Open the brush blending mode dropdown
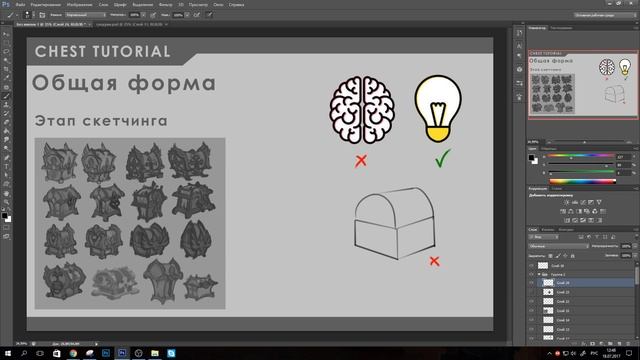 (x=85, y=15)
